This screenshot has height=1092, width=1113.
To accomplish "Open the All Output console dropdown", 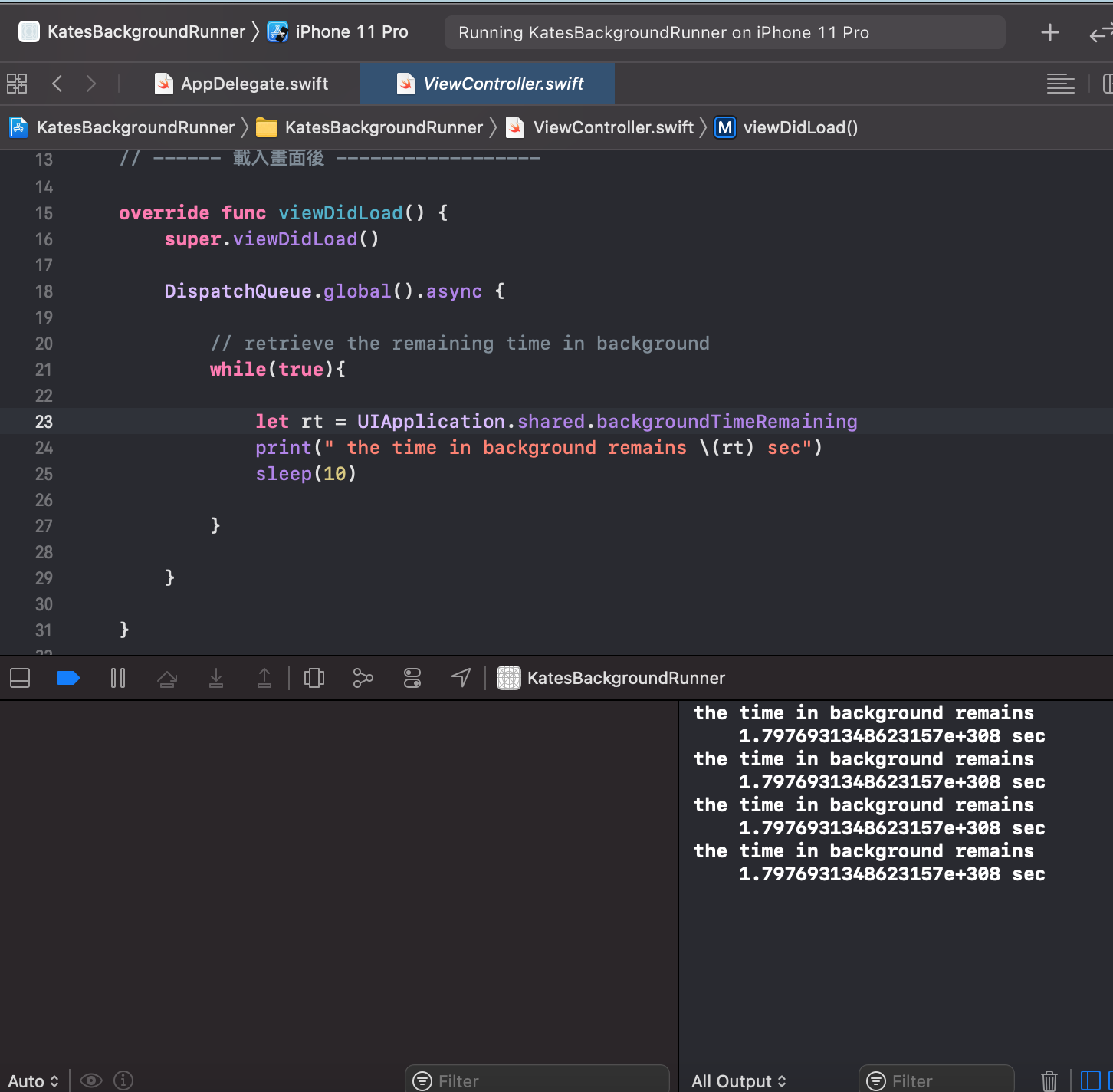I will (739, 1080).
